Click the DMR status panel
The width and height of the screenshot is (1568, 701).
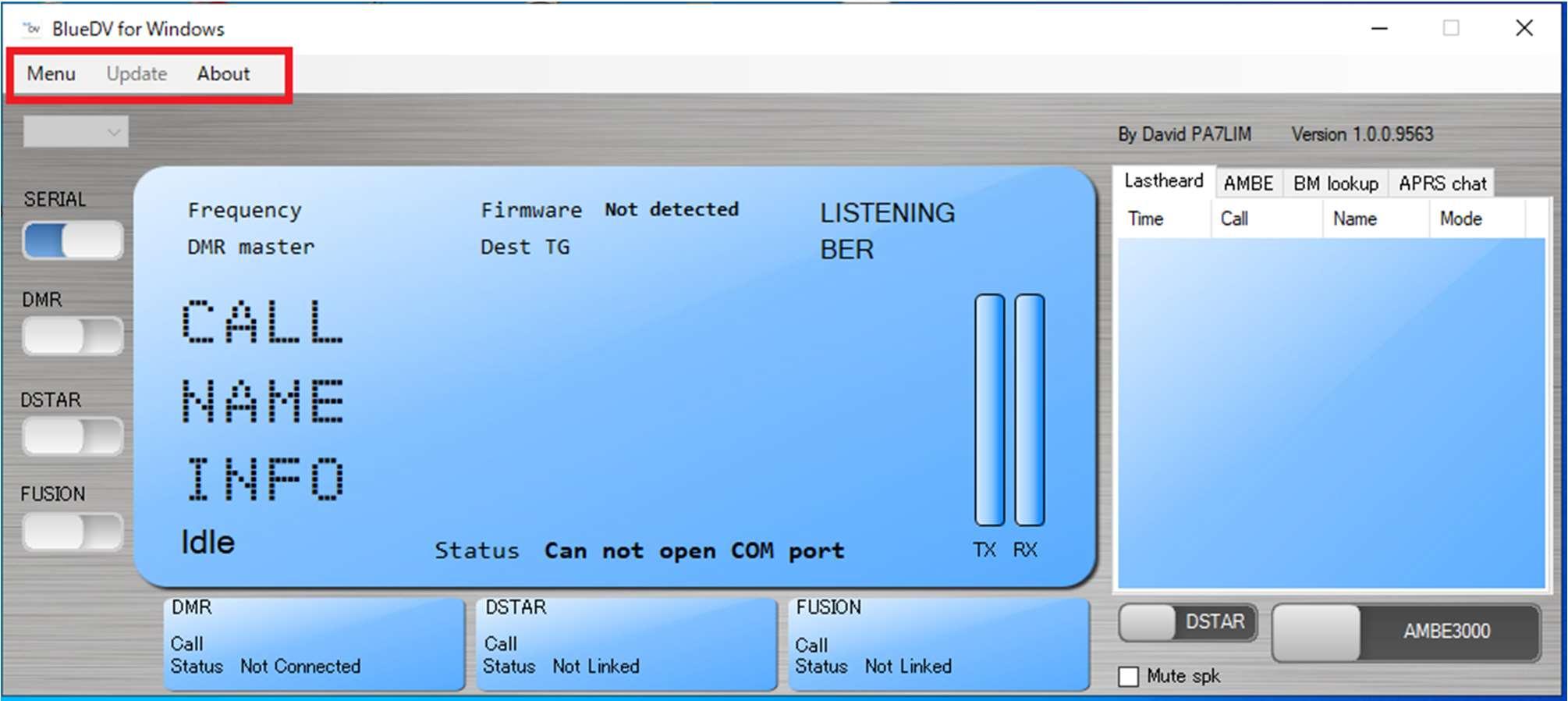pos(314,644)
